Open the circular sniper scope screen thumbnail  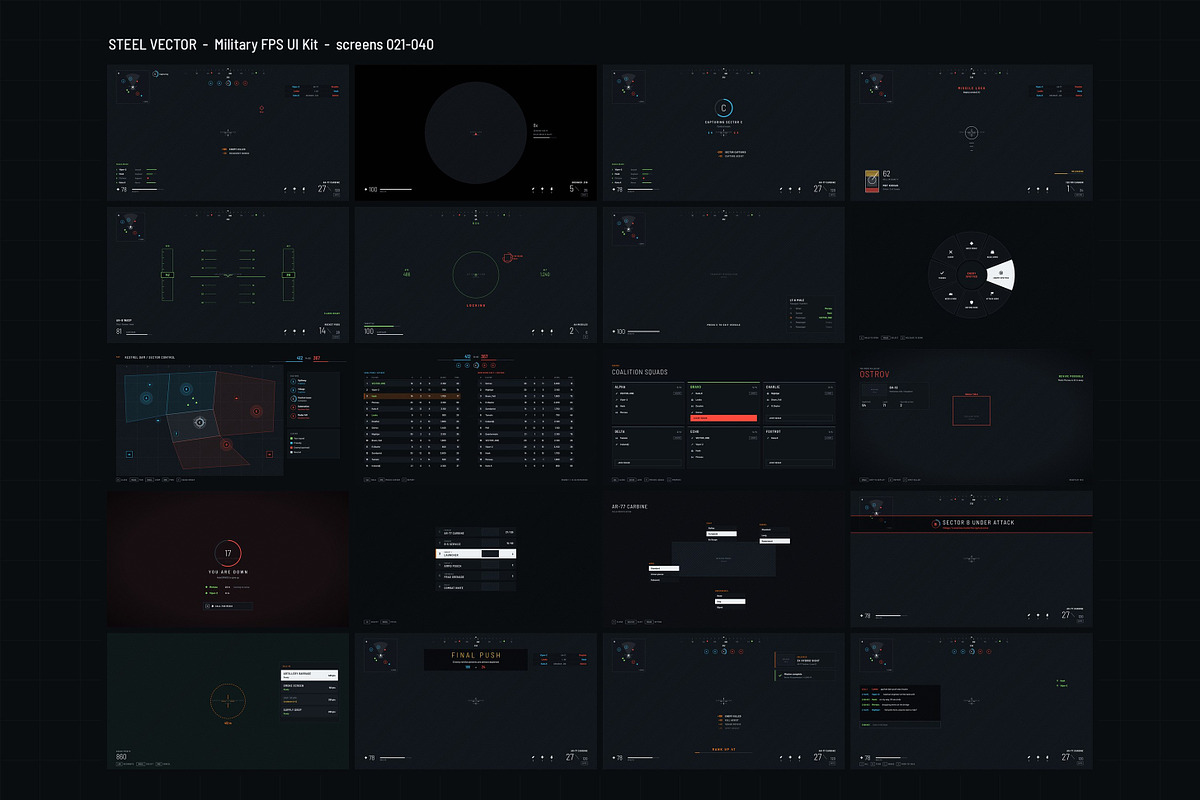[x=477, y=131]
